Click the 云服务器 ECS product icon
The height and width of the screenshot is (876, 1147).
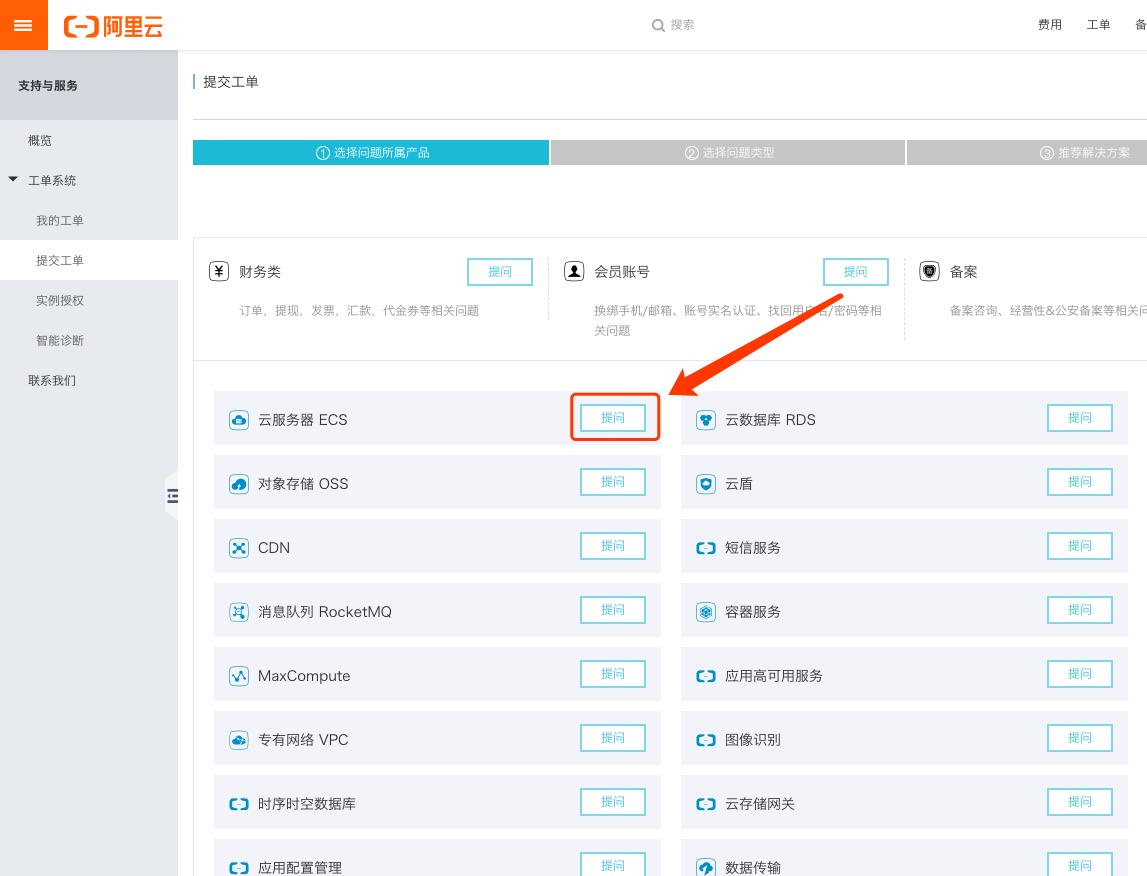238,420
